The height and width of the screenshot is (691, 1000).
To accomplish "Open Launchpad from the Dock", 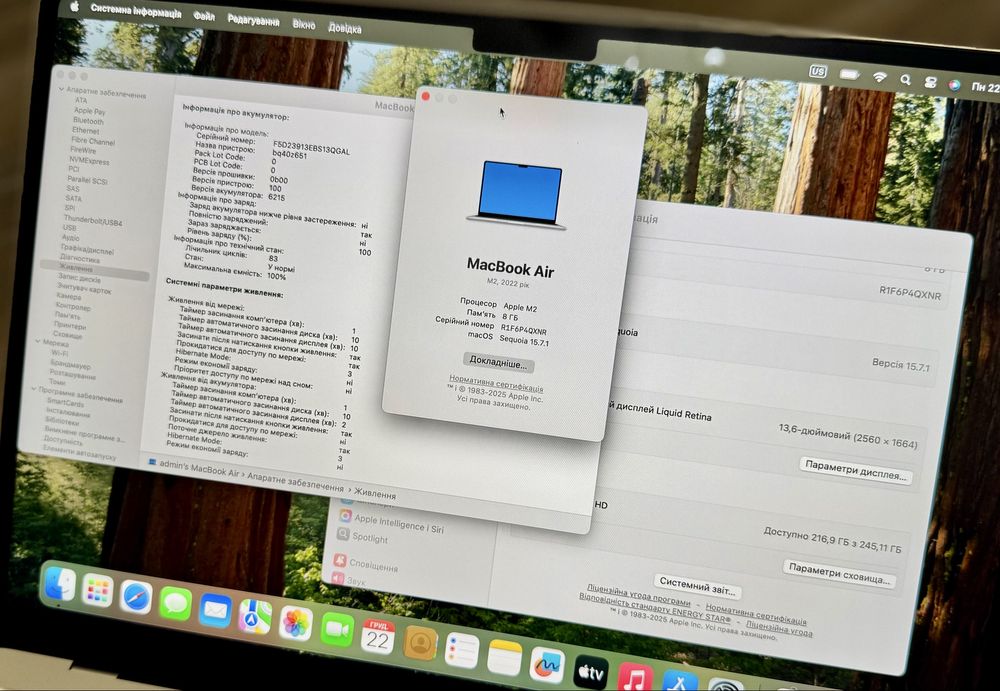I will [x=98, y=591].
